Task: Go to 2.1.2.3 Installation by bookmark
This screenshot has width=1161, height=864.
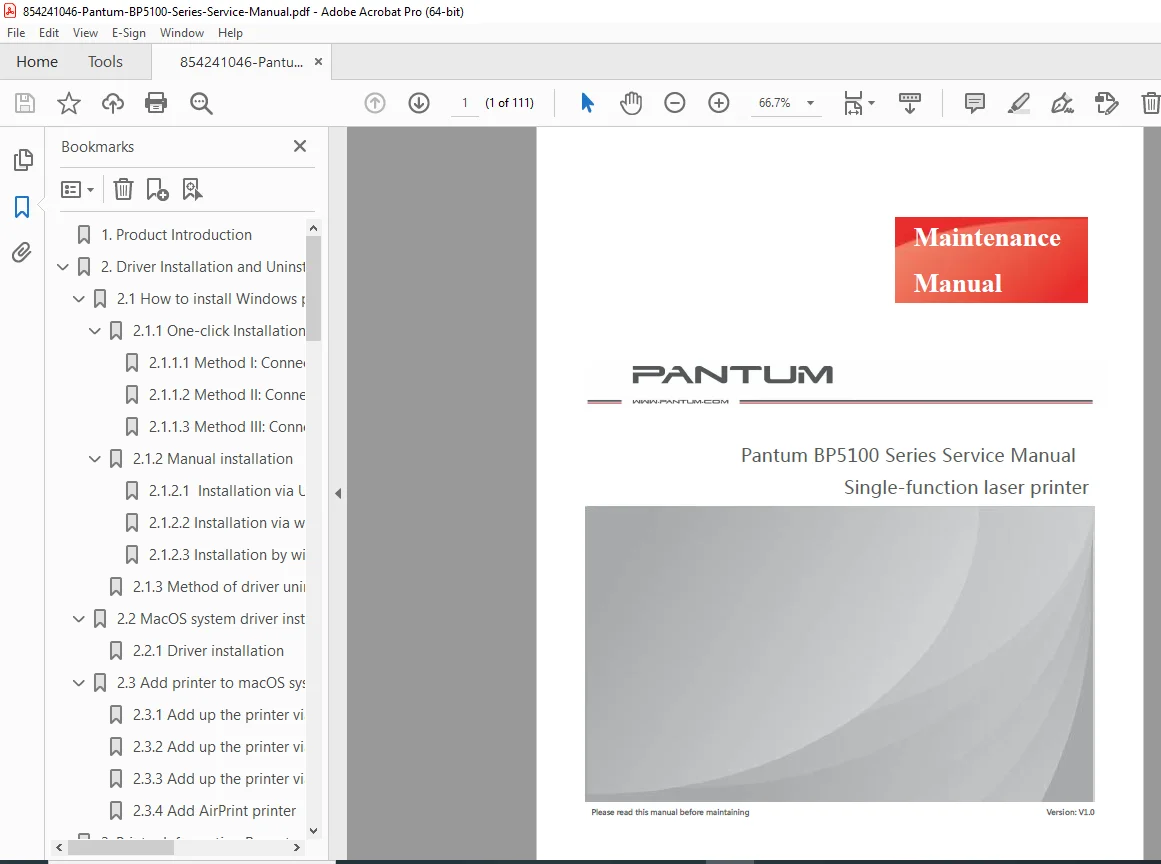Action: click(x=227, y=555)
